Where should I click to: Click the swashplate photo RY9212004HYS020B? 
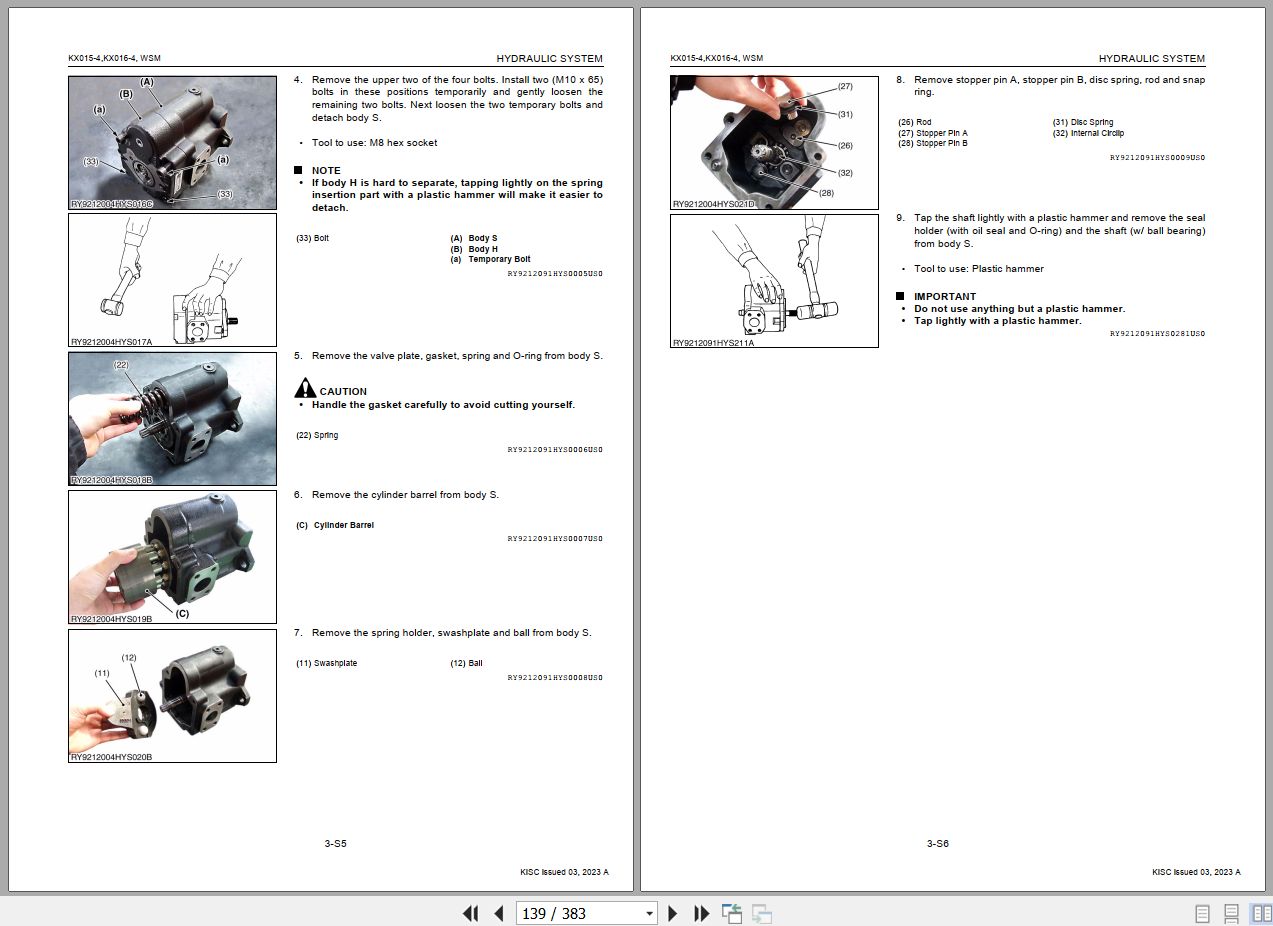point(173,695)
